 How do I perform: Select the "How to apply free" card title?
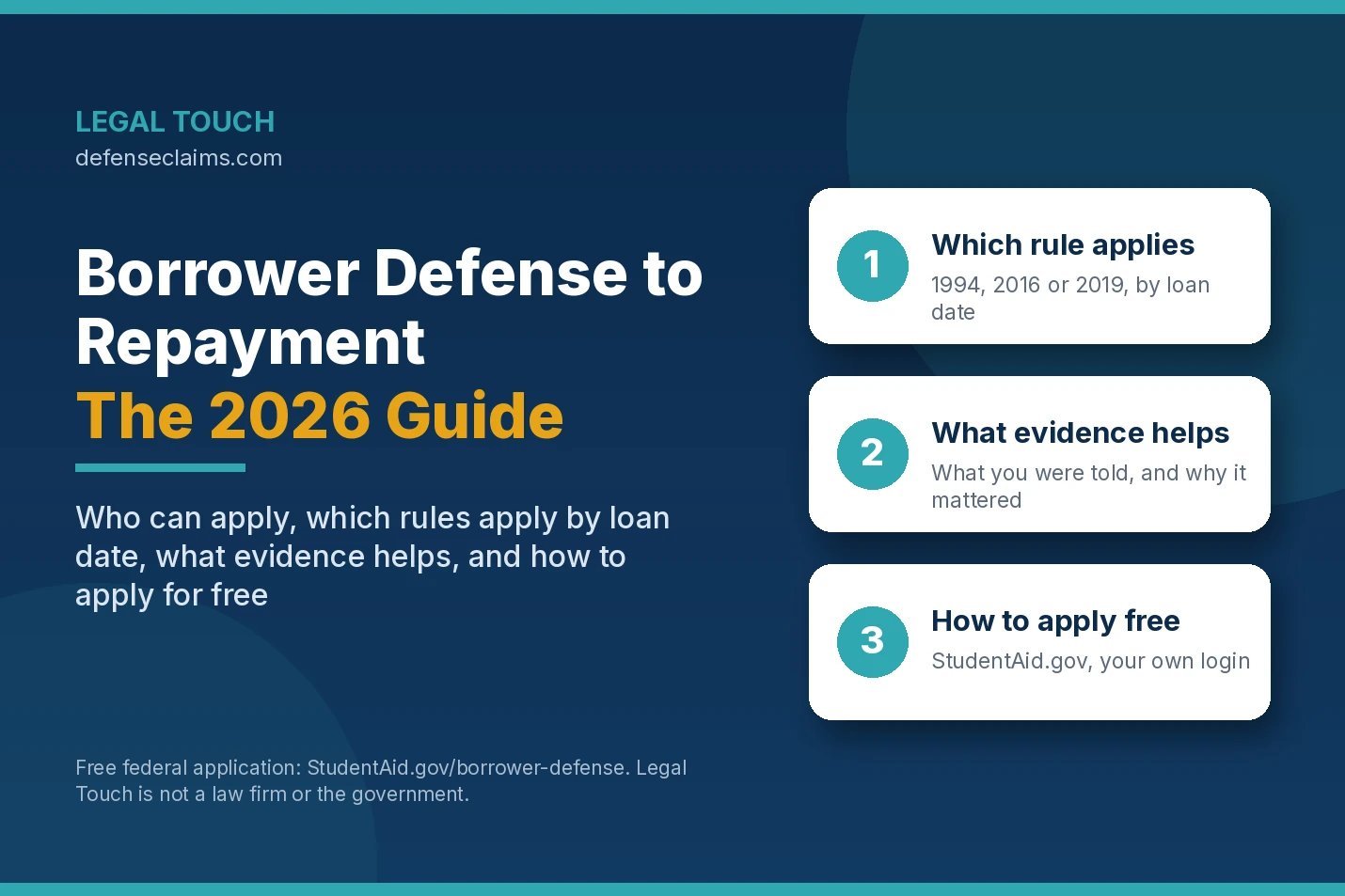click(x=1055, y=621)
